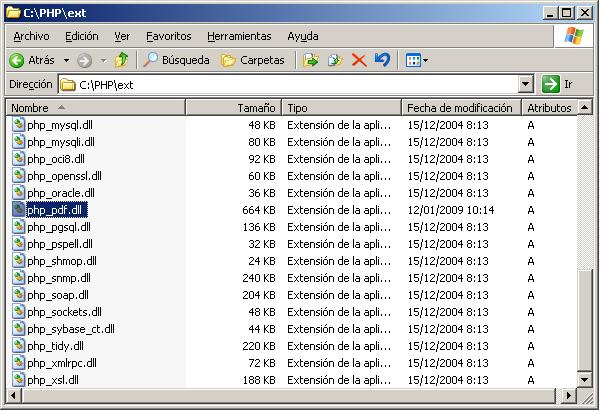Screen dimensions: 599x410
Task: Expand the address bar dropdown
Action: coord(526,84)
